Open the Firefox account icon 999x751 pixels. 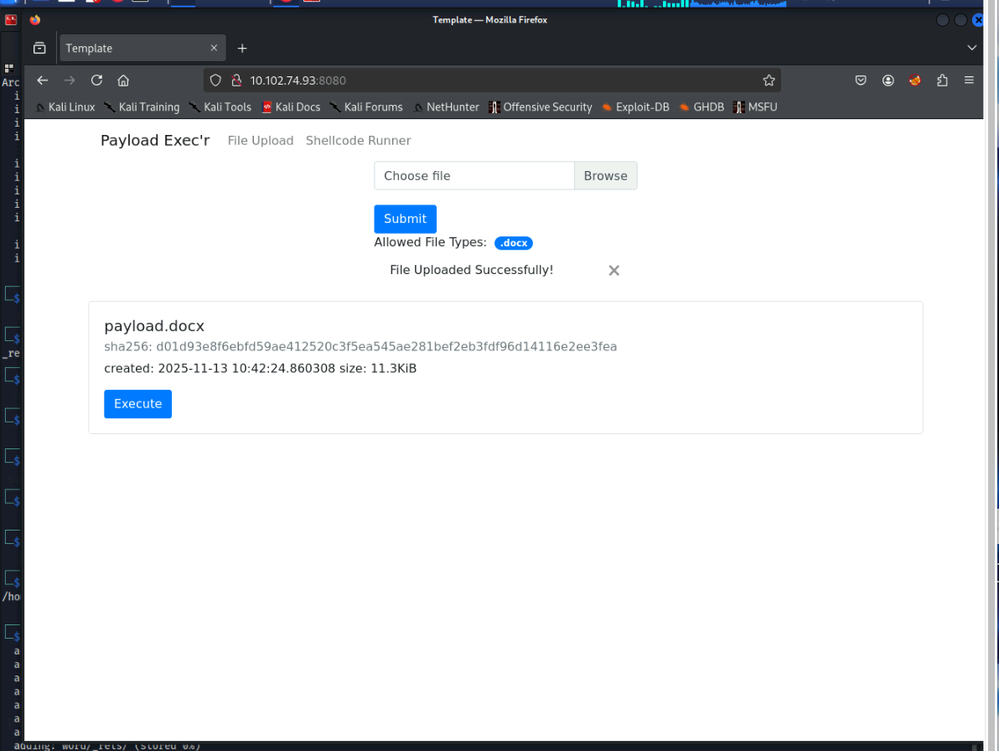(x=887, y=80)
